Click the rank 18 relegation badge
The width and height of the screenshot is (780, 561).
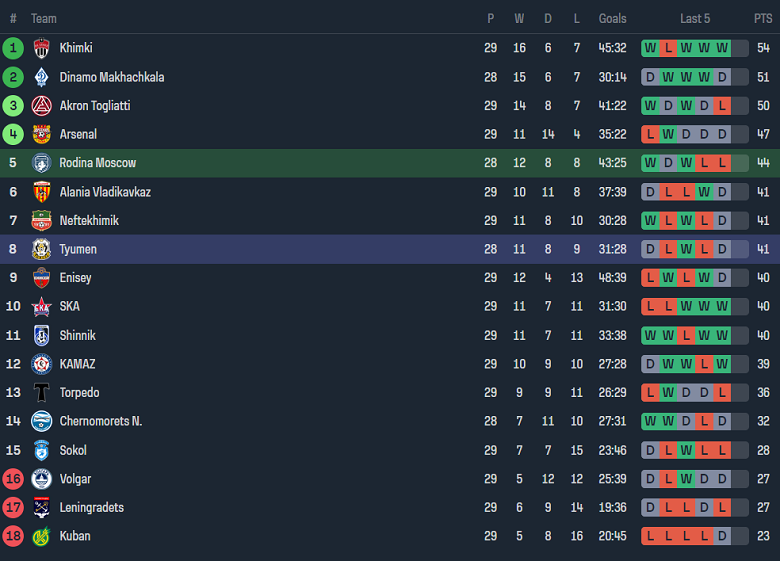click(x=13, y=537)
